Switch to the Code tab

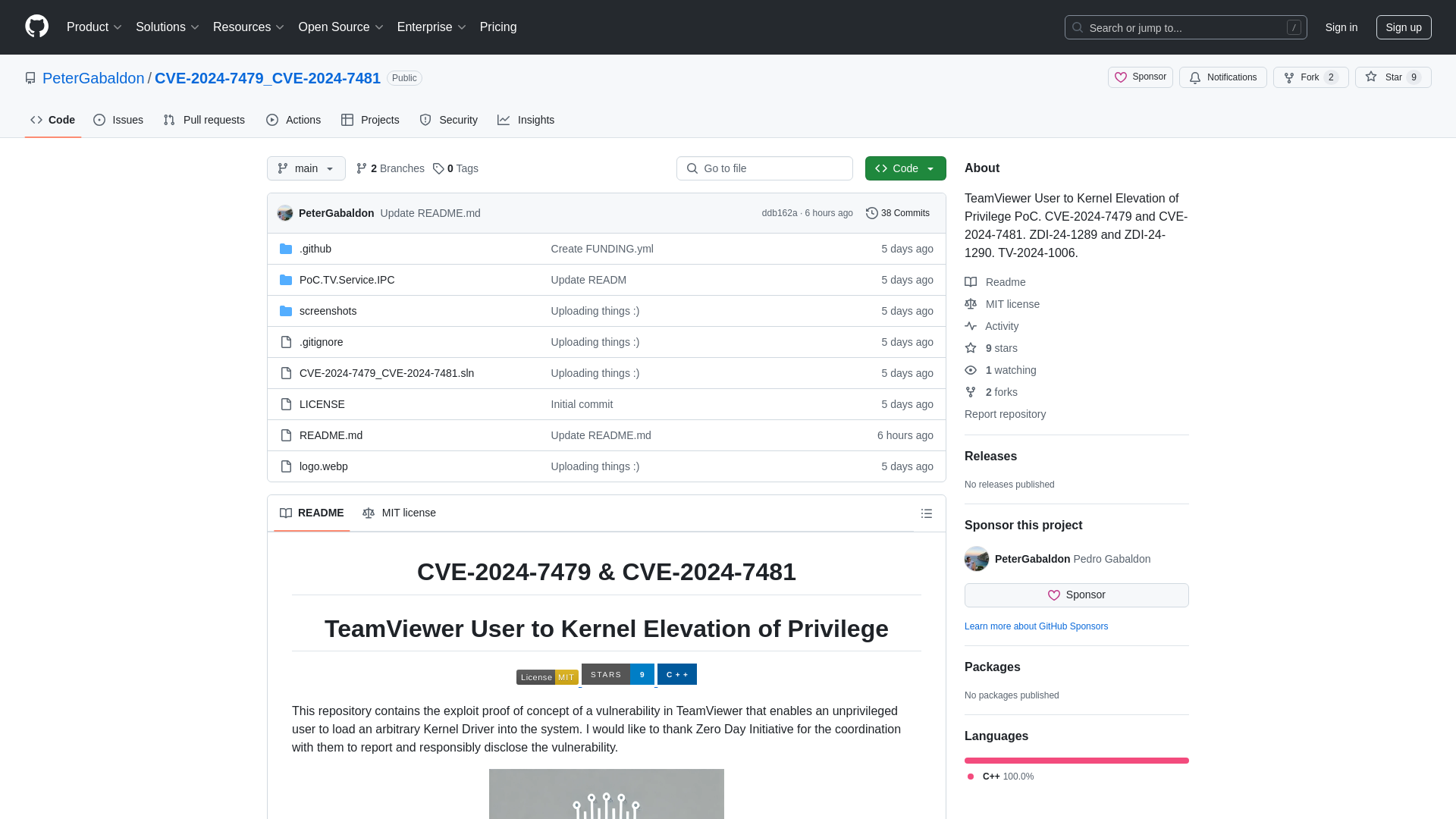52,120
